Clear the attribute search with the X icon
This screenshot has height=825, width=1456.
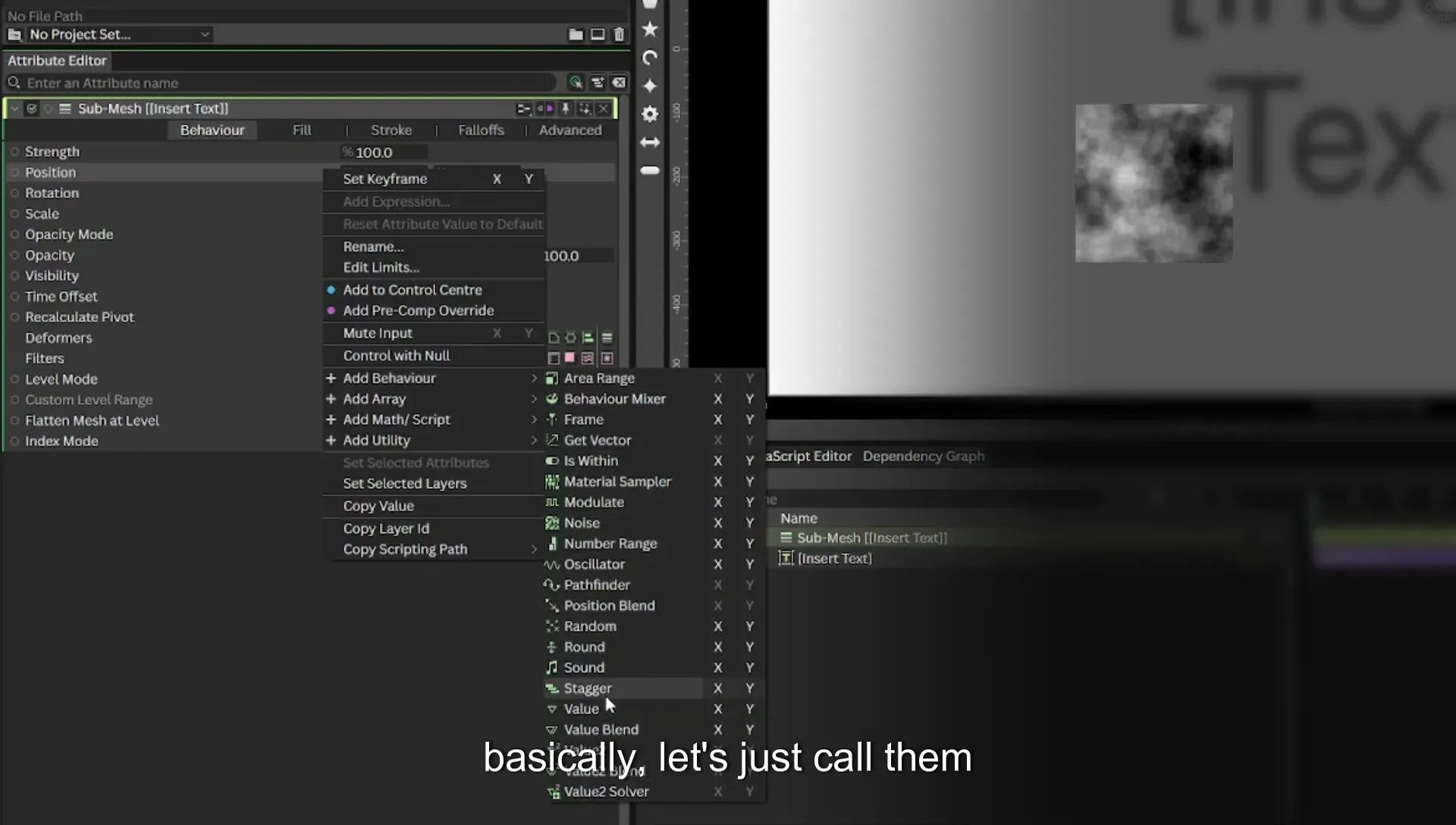click(619, 83)
